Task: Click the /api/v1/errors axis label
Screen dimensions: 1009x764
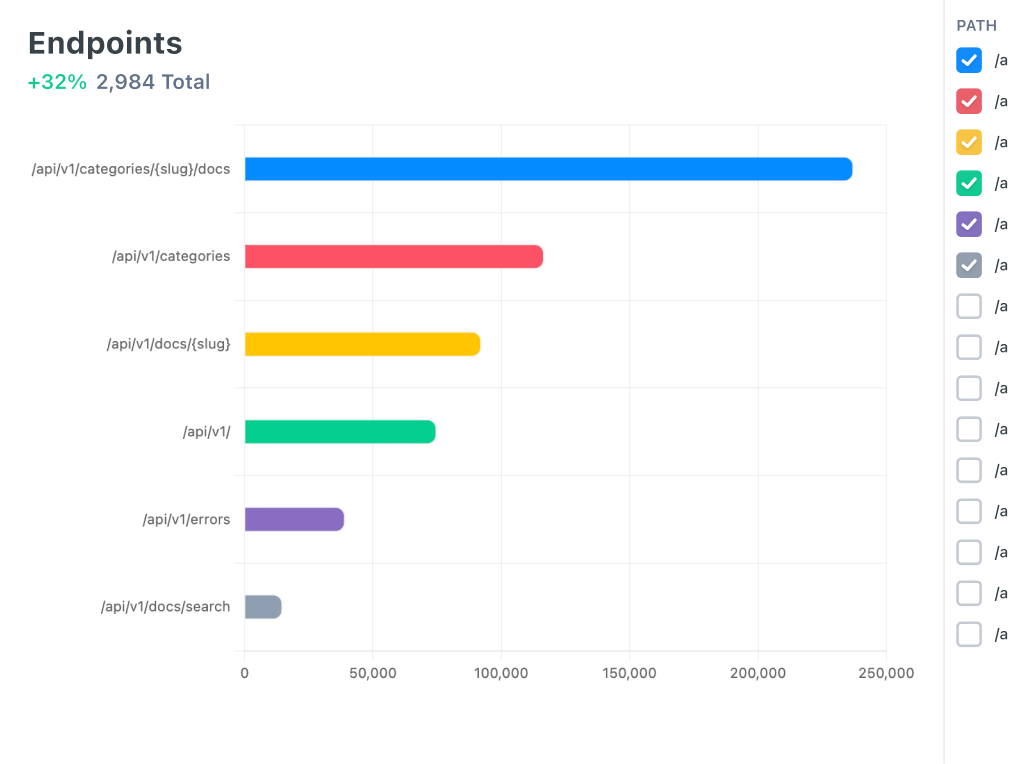Action: point(186,520)
